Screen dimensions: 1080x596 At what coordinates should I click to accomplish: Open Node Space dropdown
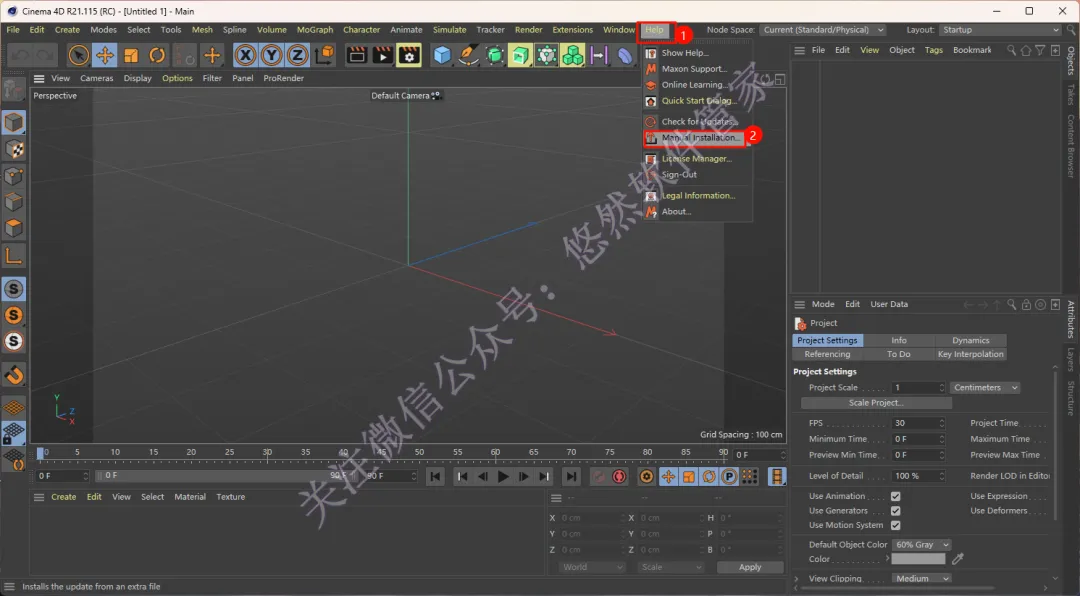[x=823, y=30]
